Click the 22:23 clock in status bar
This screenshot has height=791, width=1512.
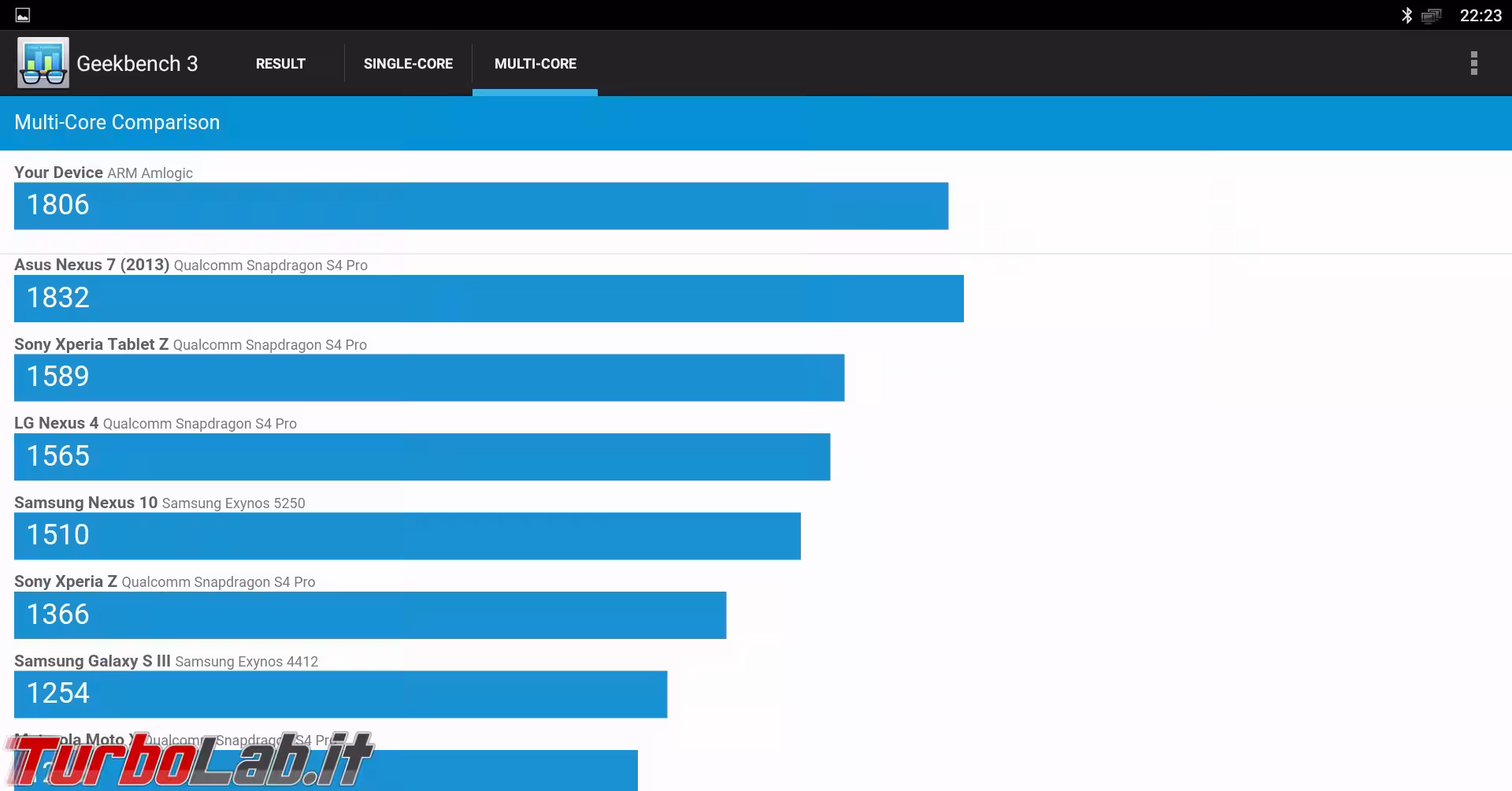click(x=1480, y=16)
